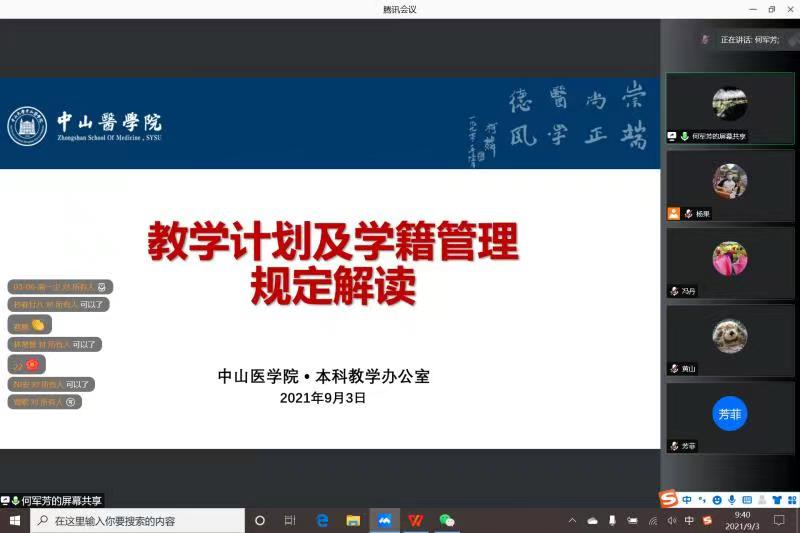
Task: Toggle system volume speaker icon in tray
Action: (672, 521)
